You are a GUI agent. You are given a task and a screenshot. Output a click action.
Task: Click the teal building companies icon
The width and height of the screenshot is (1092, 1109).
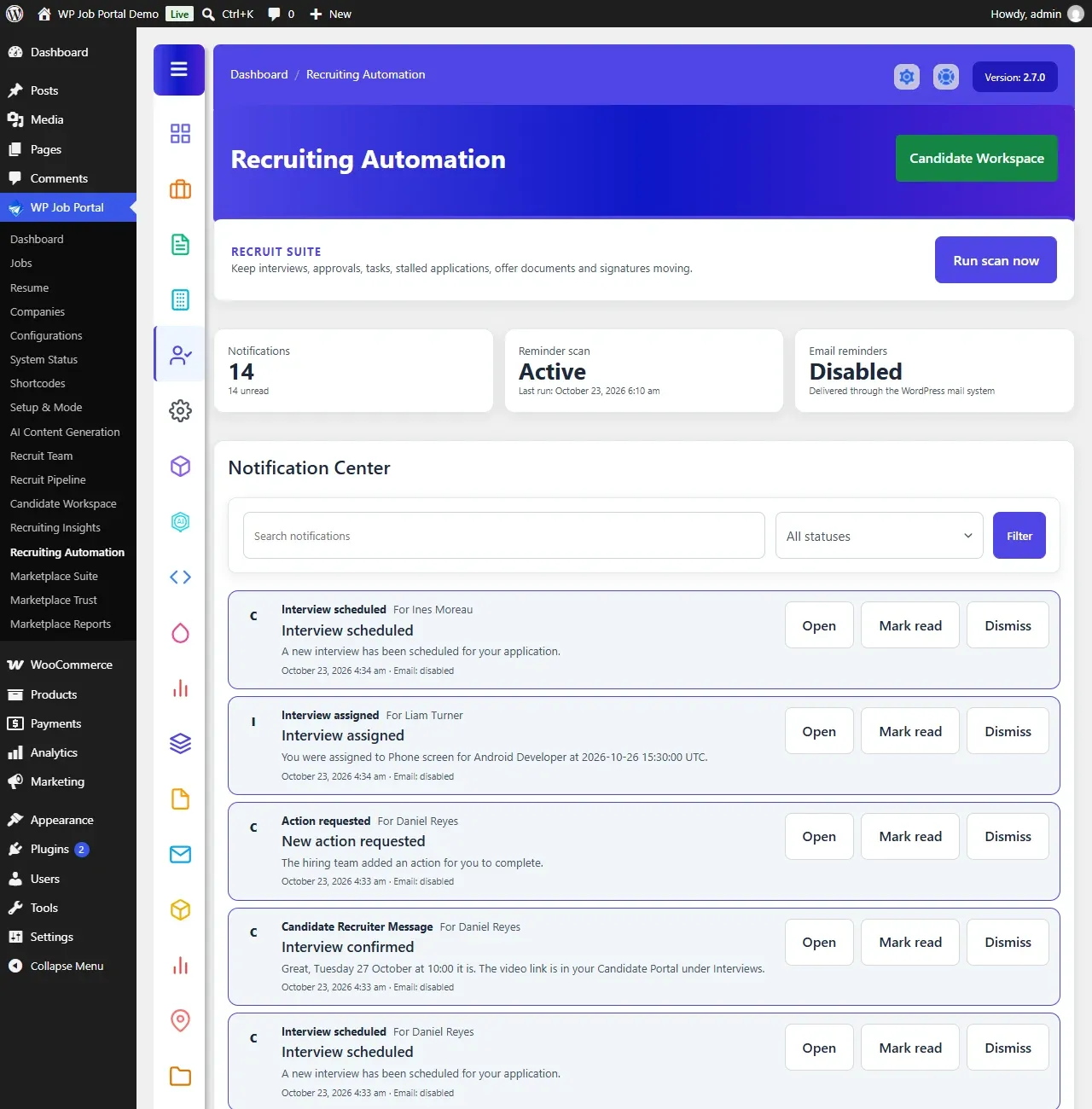pos(180,299)
